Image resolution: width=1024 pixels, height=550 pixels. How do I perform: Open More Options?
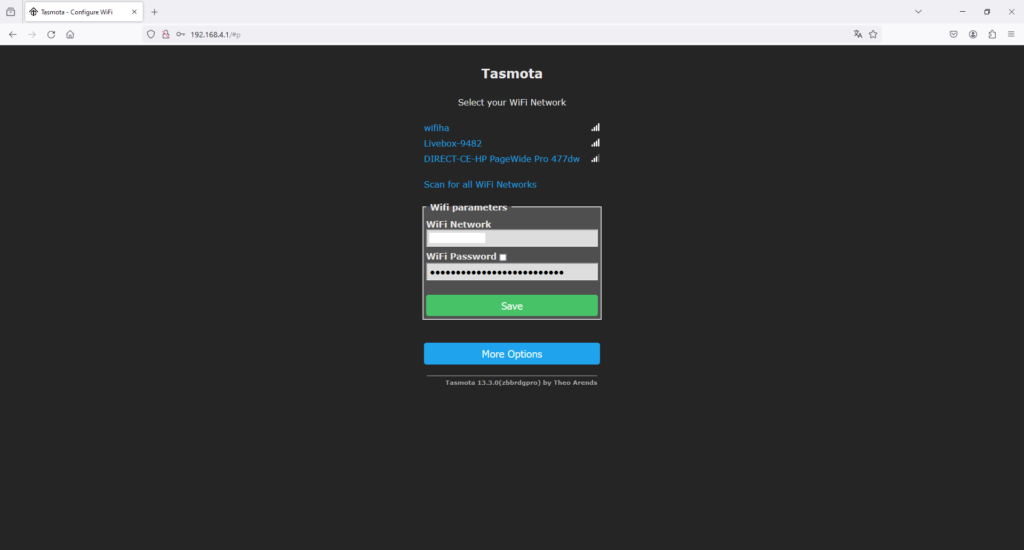512,354
